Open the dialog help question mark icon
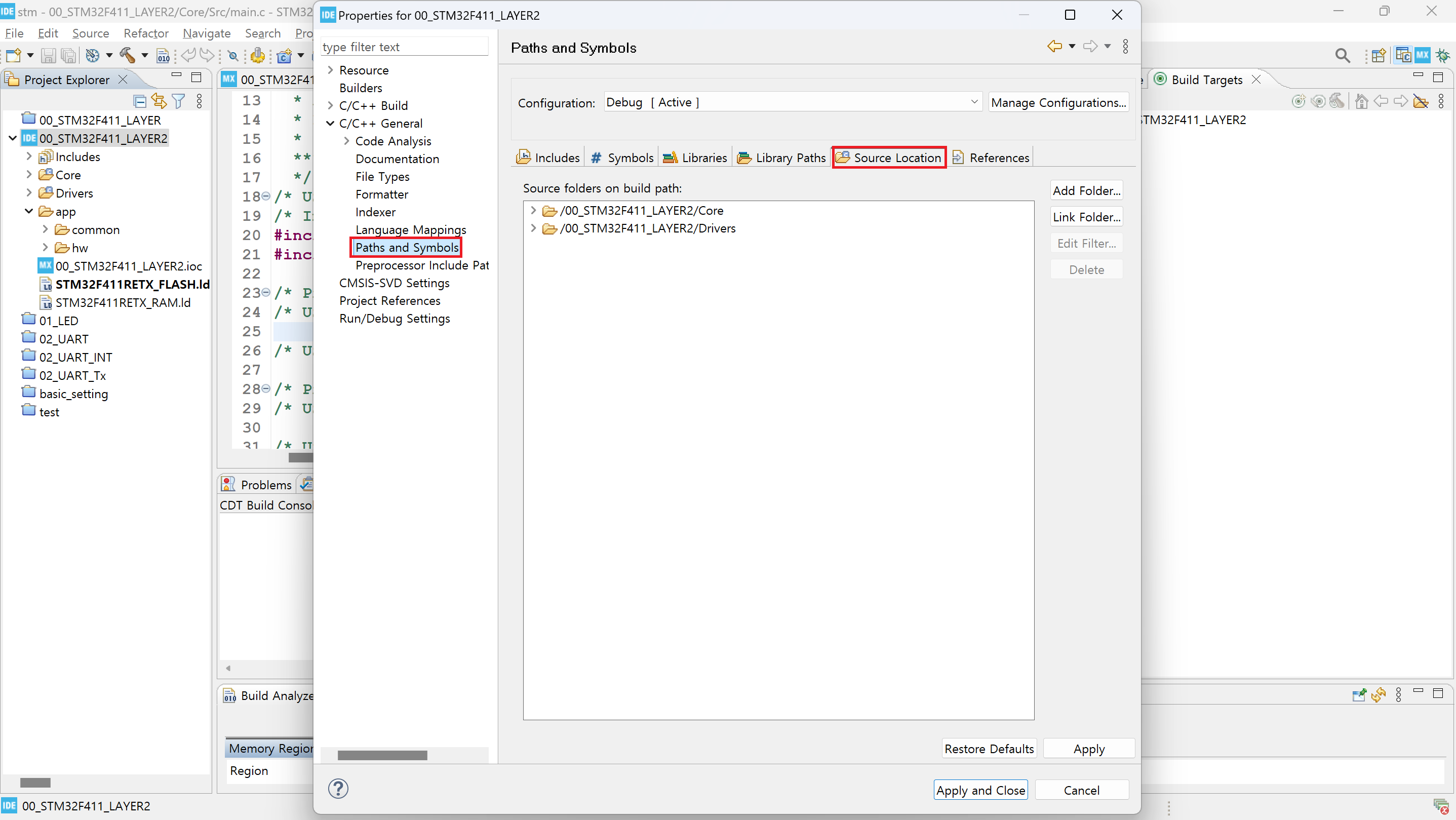1456x820 pixels. point(338,789)
